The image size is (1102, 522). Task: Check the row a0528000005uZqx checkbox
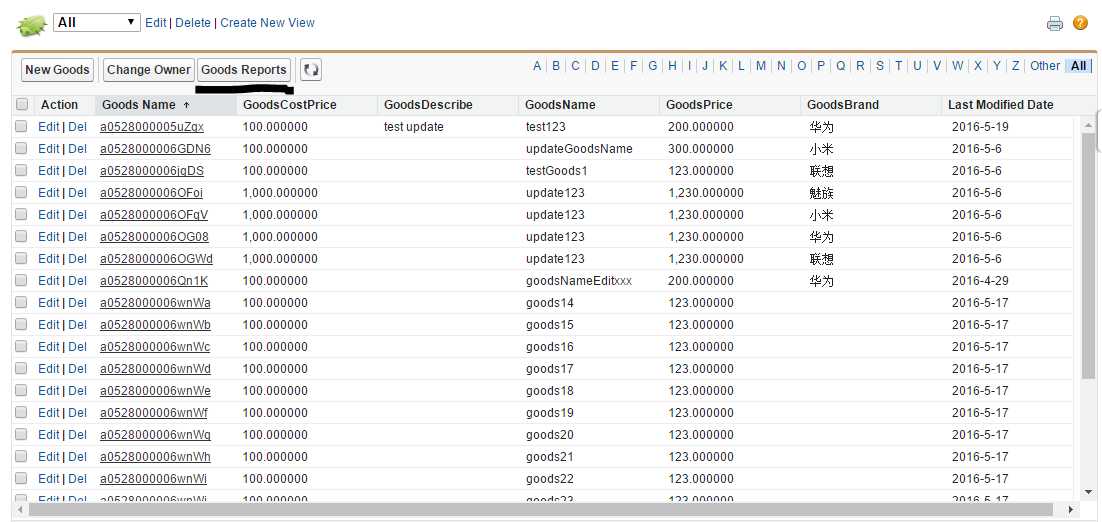(x=21, y=126)
